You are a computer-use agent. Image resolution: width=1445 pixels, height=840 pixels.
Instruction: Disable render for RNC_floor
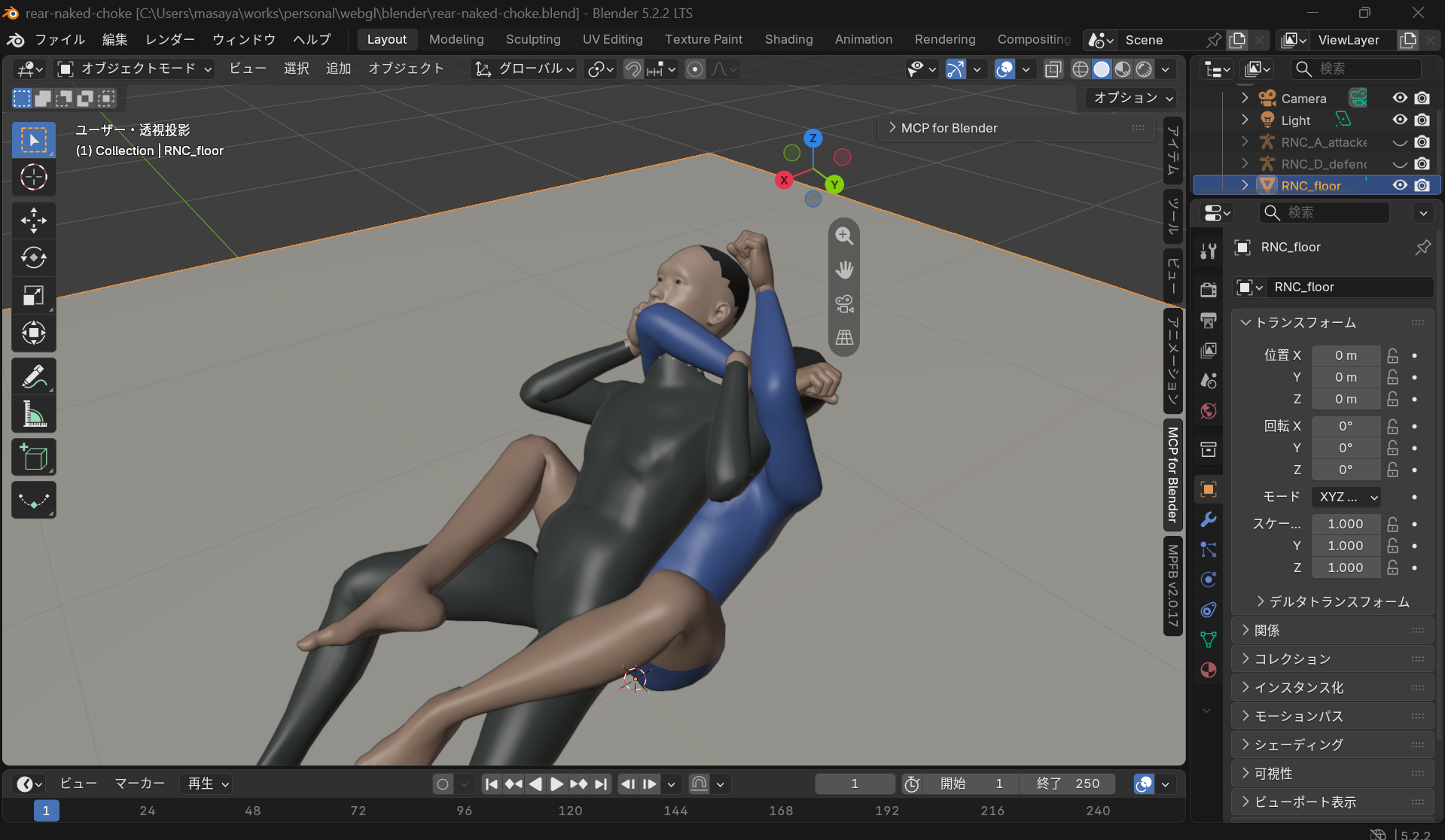point(1422,185)
